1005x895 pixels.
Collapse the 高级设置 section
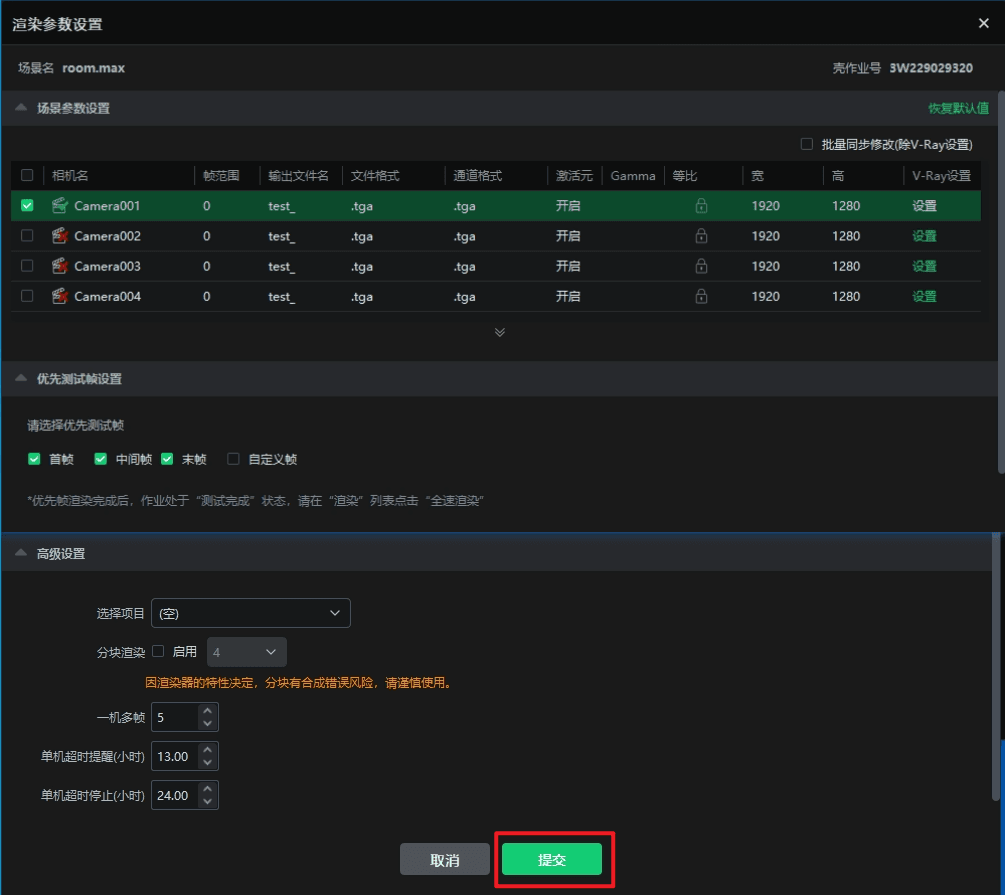click(21, 553)
